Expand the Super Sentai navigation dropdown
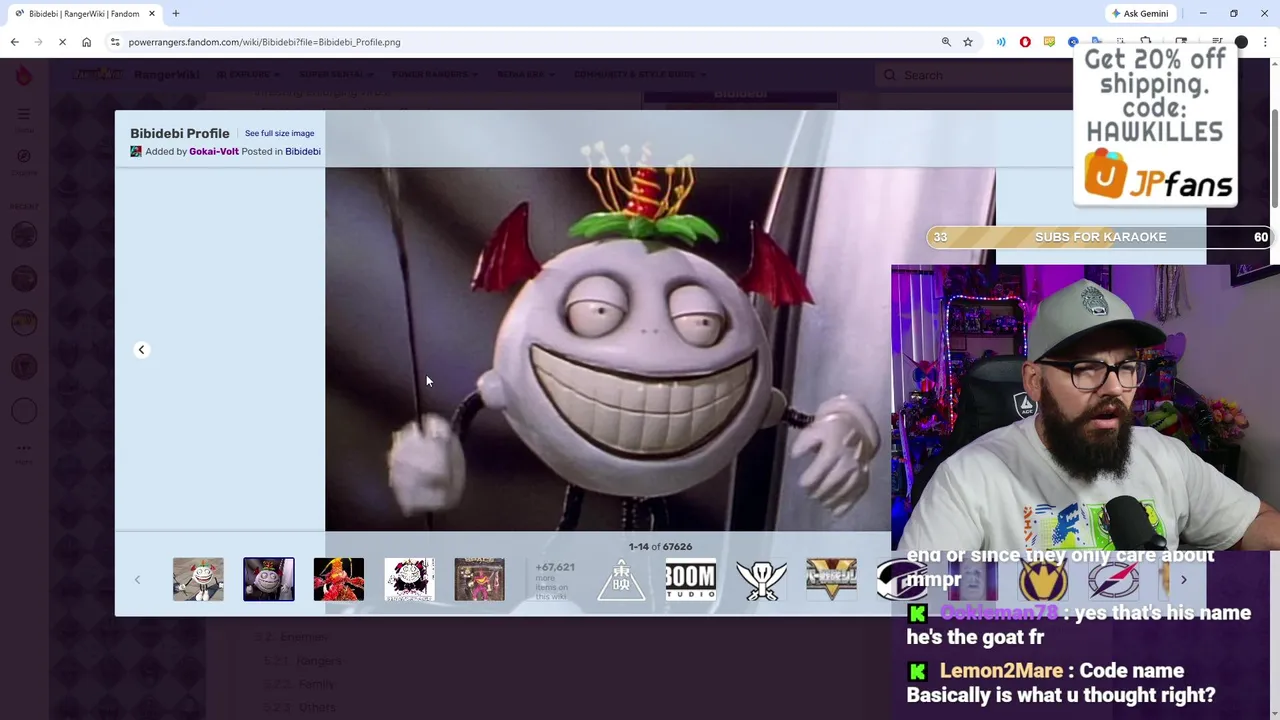The image size is (1280, 720). pos(335,74)
